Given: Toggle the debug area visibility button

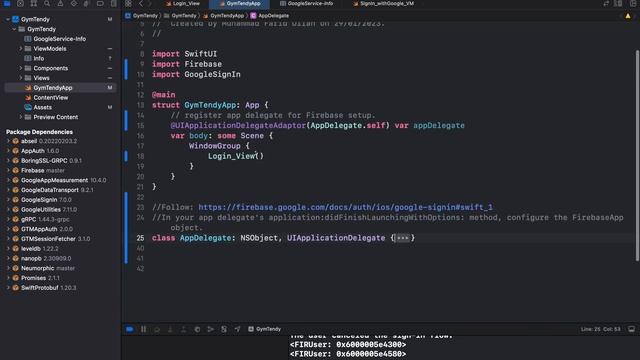Looking at the screenshot, I should (631, 329).
